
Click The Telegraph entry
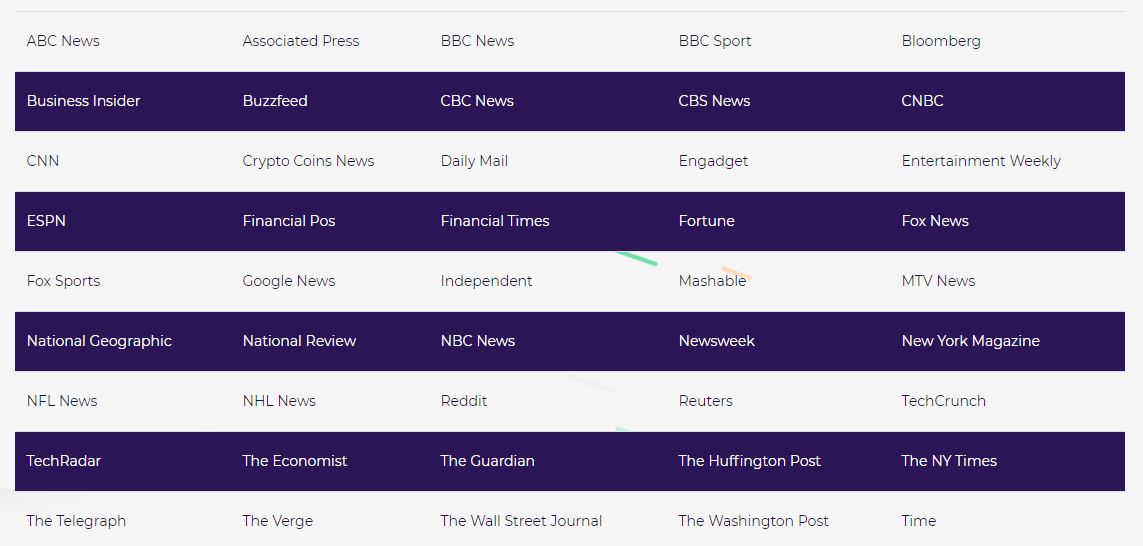76,520
